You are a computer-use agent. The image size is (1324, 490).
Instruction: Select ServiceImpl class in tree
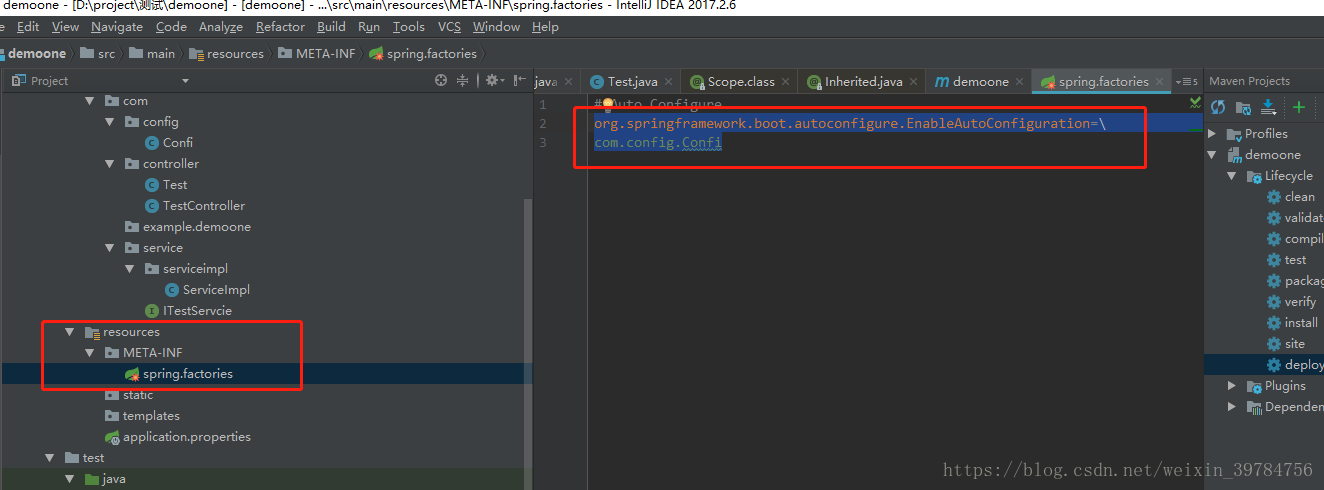[x=216, y=290]
